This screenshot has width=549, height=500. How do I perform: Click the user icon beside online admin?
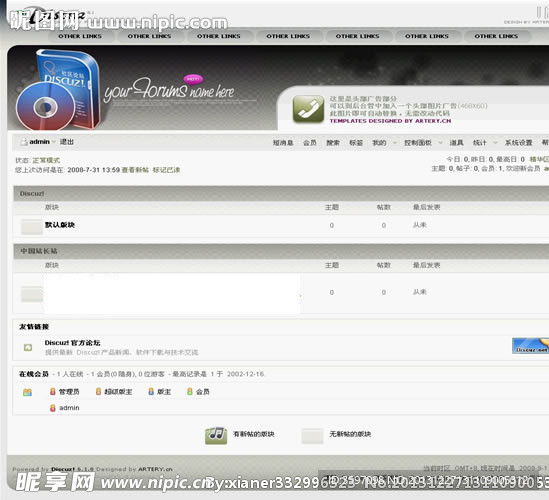tap(53, 408)
